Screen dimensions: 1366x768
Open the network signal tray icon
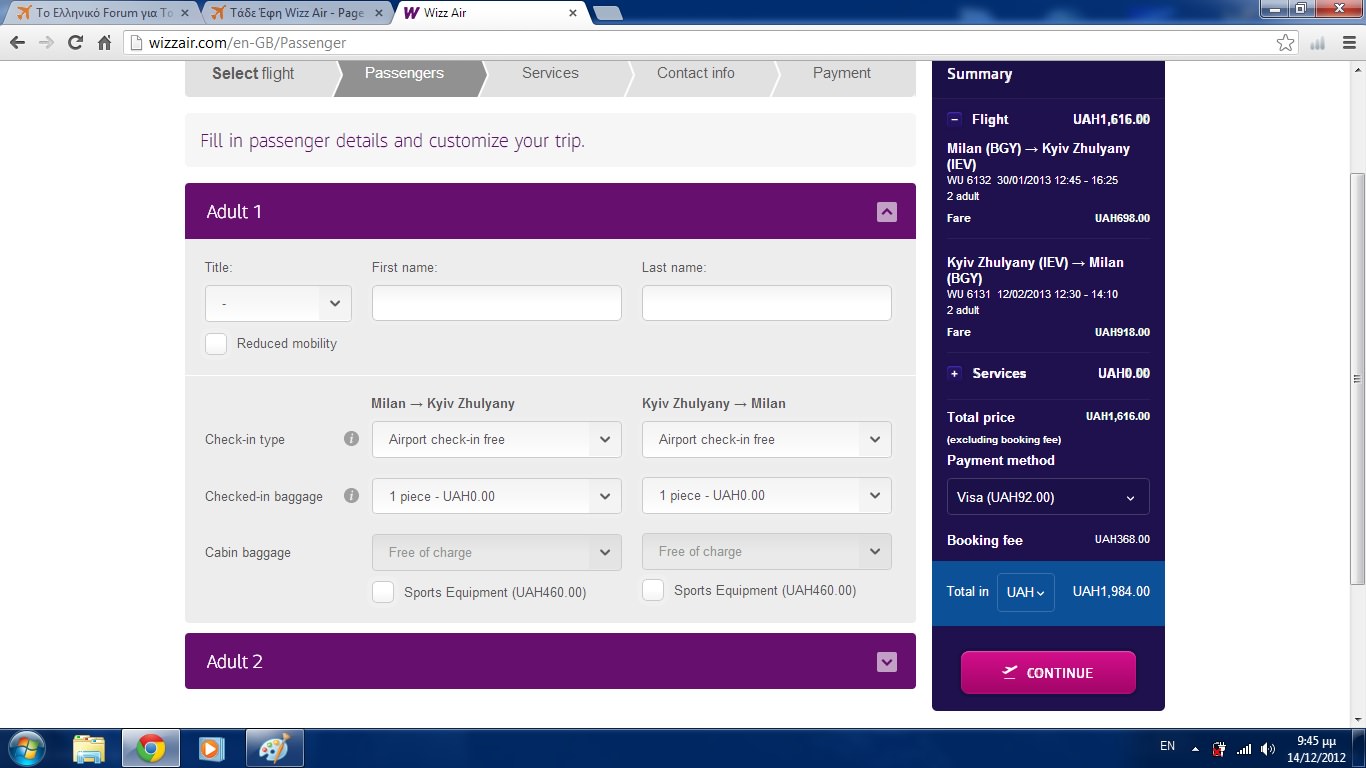(1244, 748)
